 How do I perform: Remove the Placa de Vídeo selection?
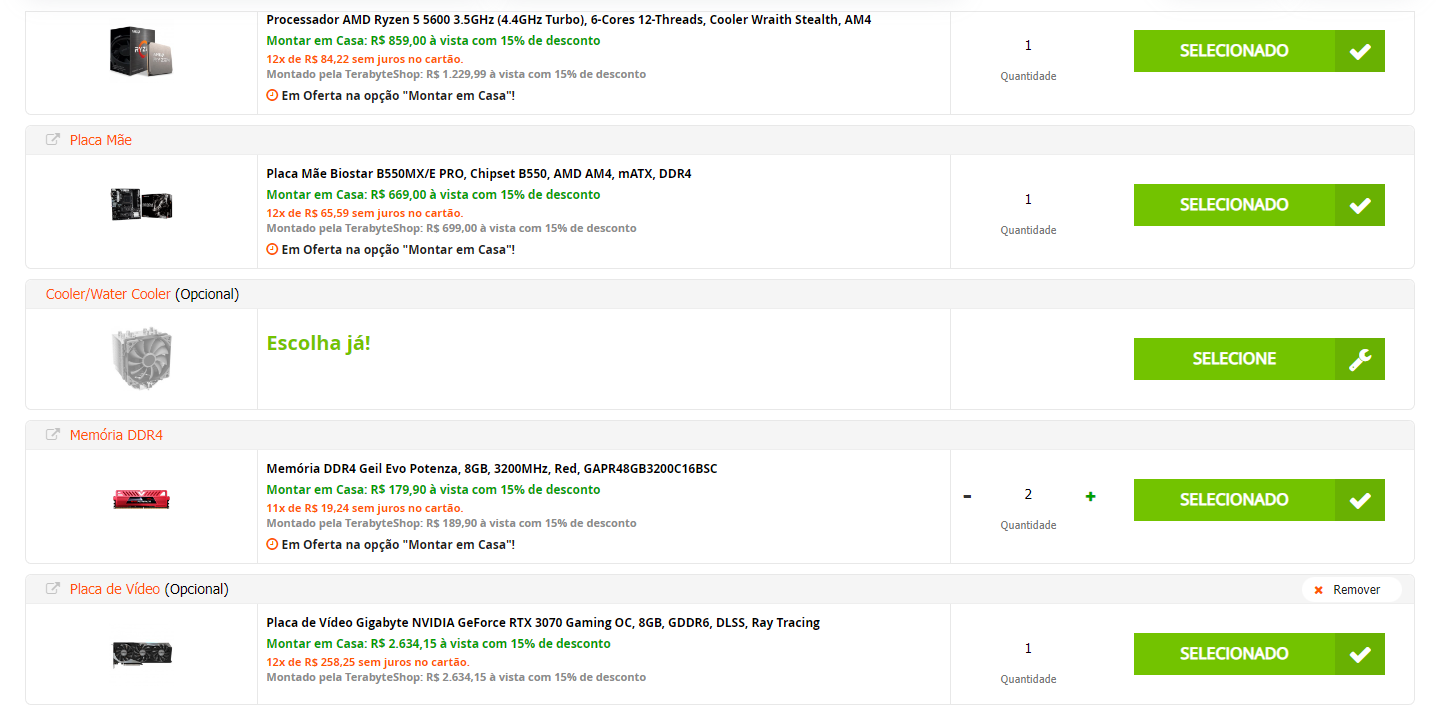tap(1351, 590)
